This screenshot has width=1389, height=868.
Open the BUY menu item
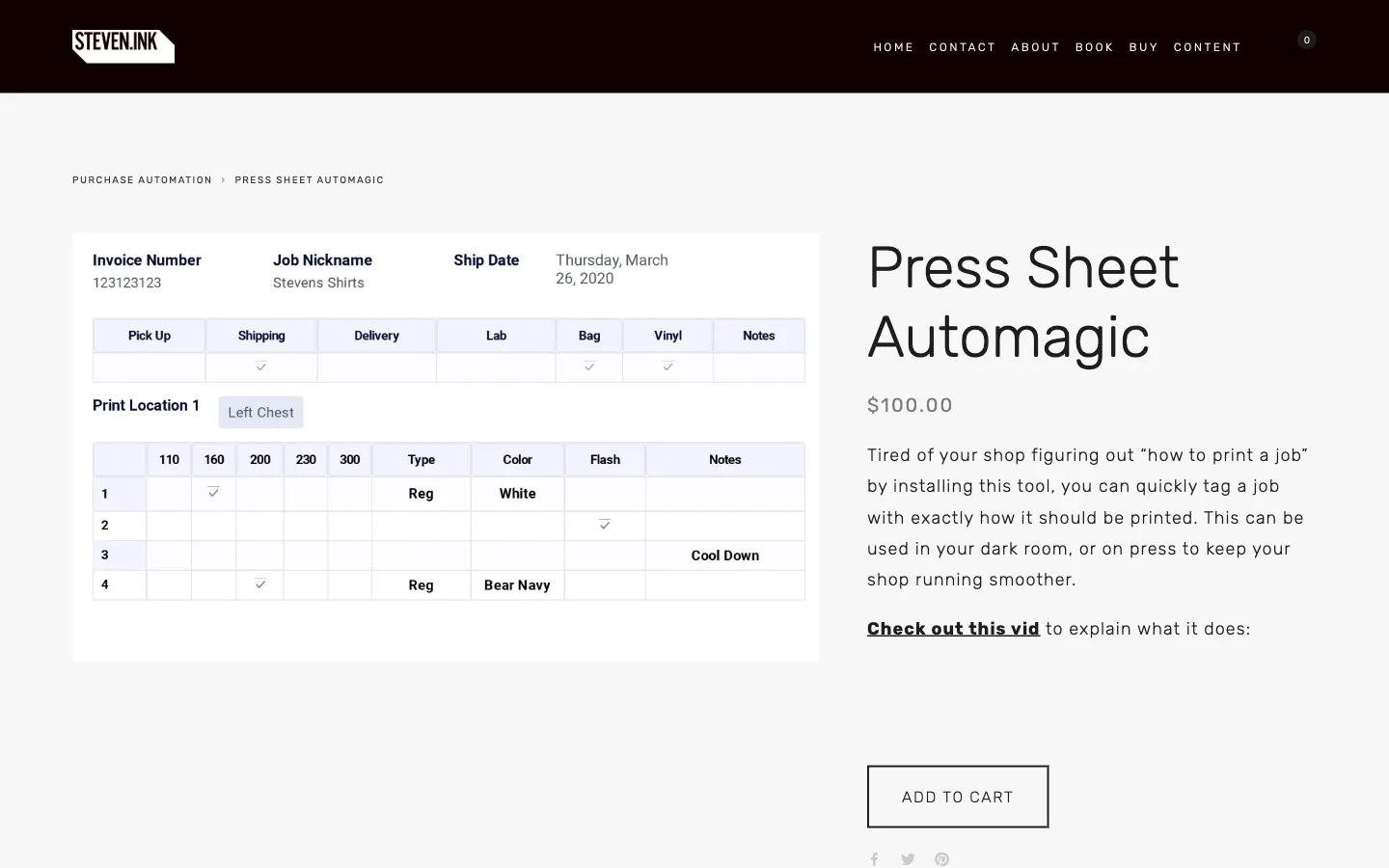pyautogui.click(x=1143, y=47)
